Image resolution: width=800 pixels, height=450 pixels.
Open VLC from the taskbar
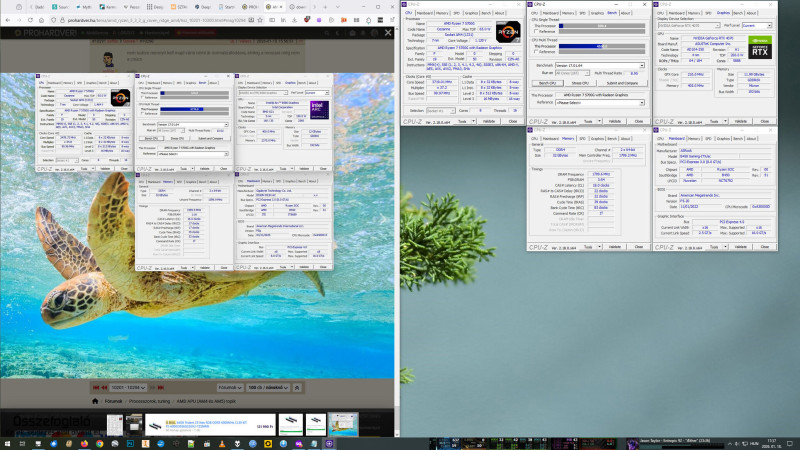tap(222, 444)
